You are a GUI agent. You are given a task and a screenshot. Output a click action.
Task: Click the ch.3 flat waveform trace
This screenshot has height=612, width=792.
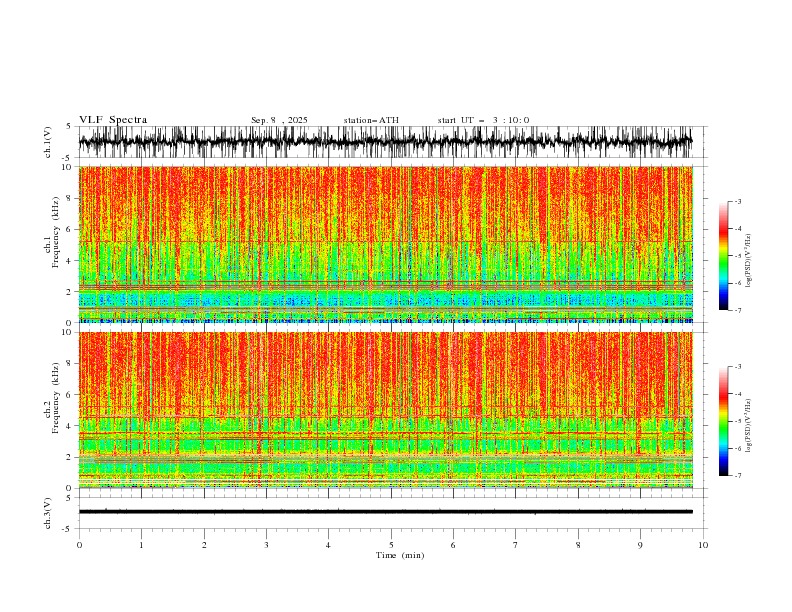385,512
